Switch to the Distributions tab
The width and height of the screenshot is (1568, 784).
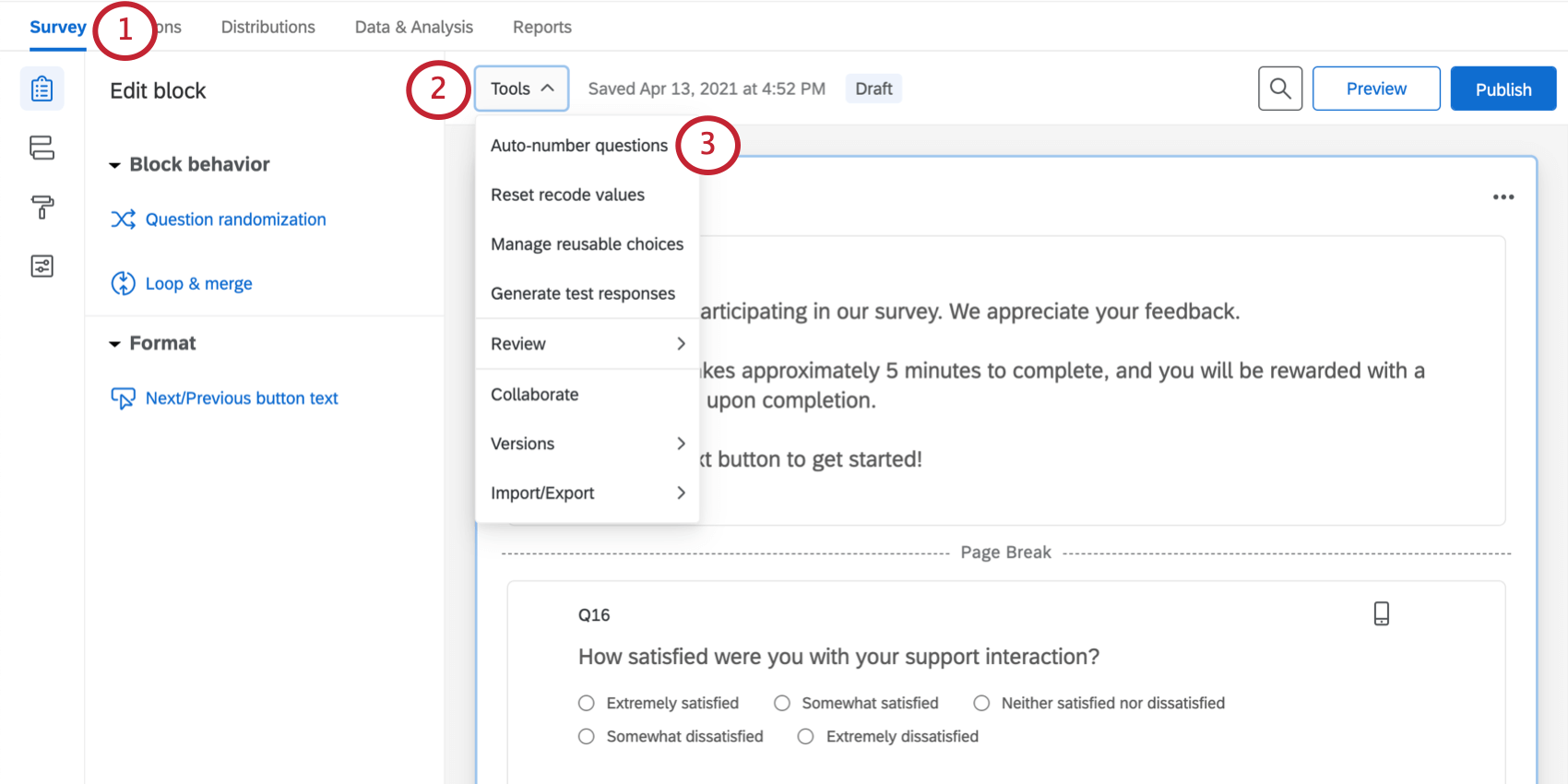[x=267, y=27]
